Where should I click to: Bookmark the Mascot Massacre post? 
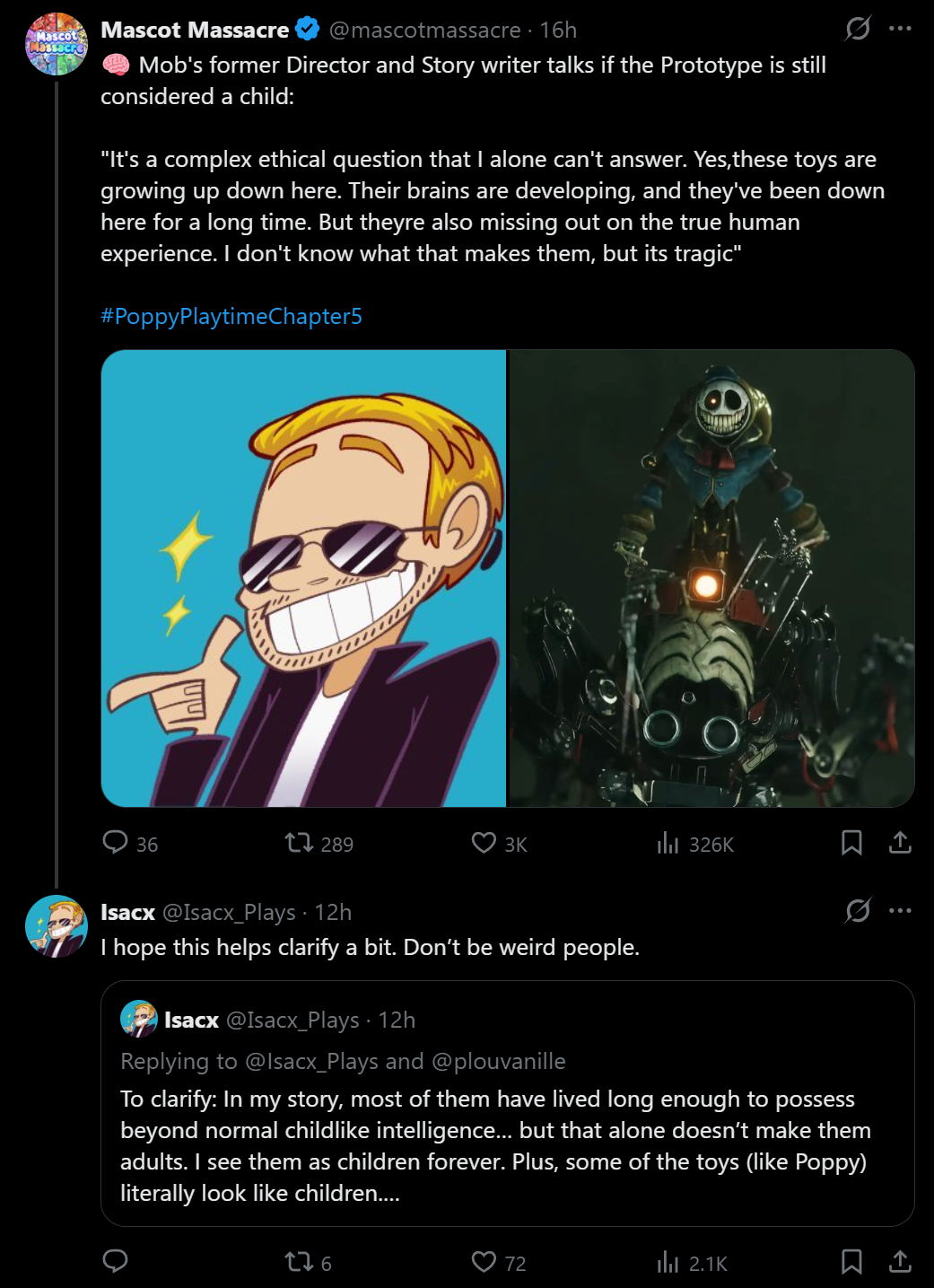click(851, 843)
